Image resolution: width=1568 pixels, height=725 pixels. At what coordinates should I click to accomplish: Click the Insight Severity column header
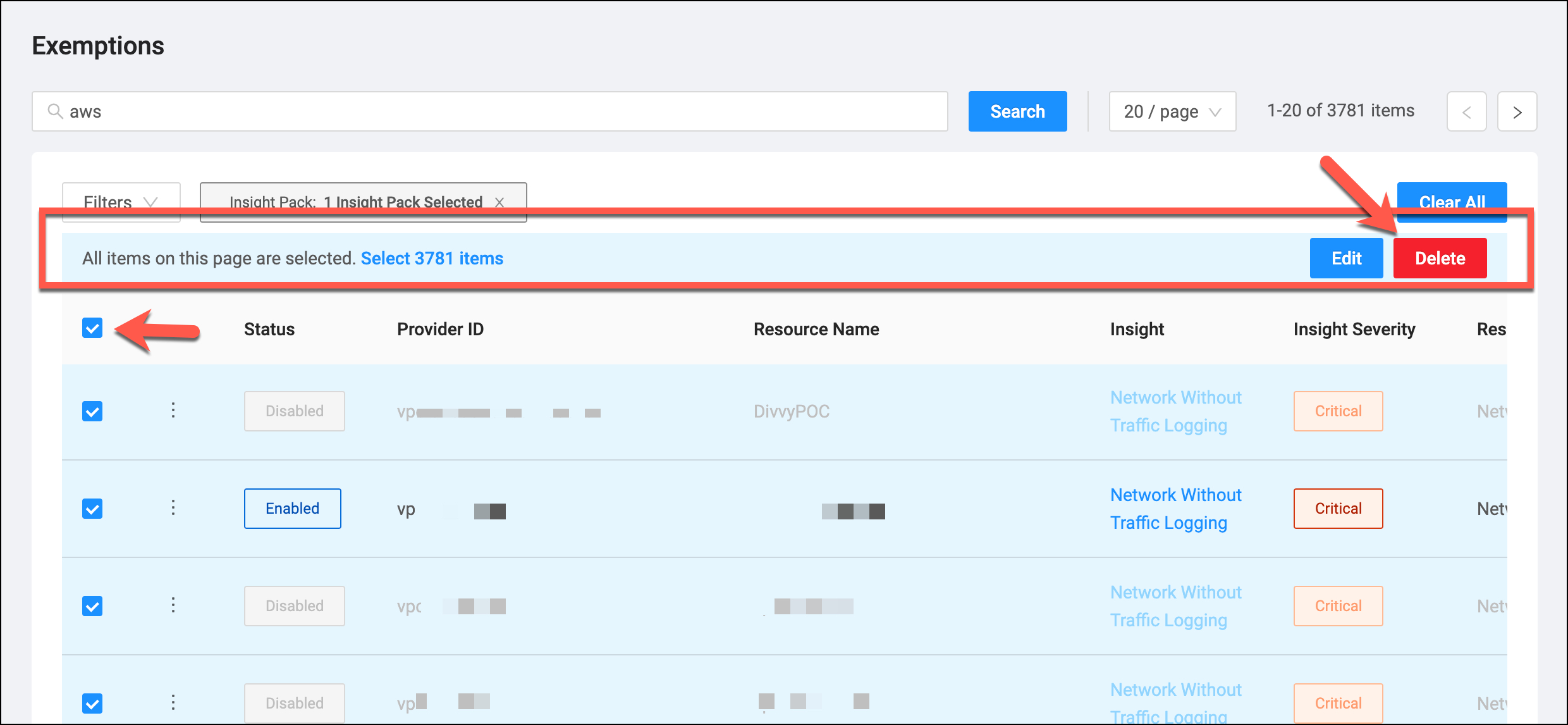coord(1354,329)
